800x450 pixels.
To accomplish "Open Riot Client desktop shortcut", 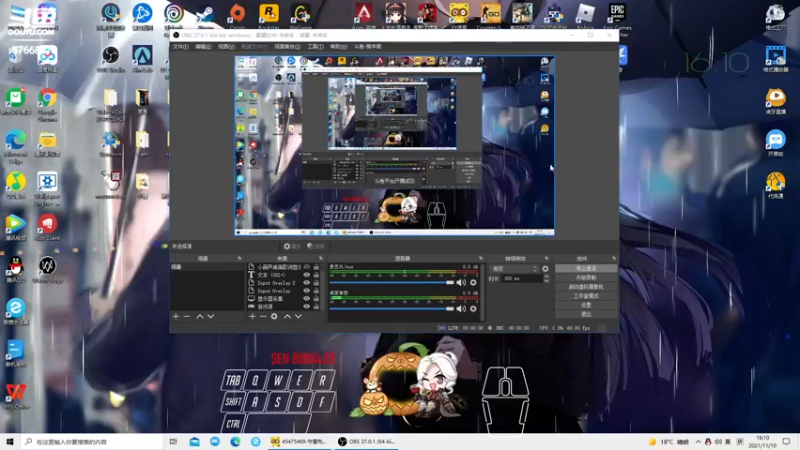I will tap(47, 228).
